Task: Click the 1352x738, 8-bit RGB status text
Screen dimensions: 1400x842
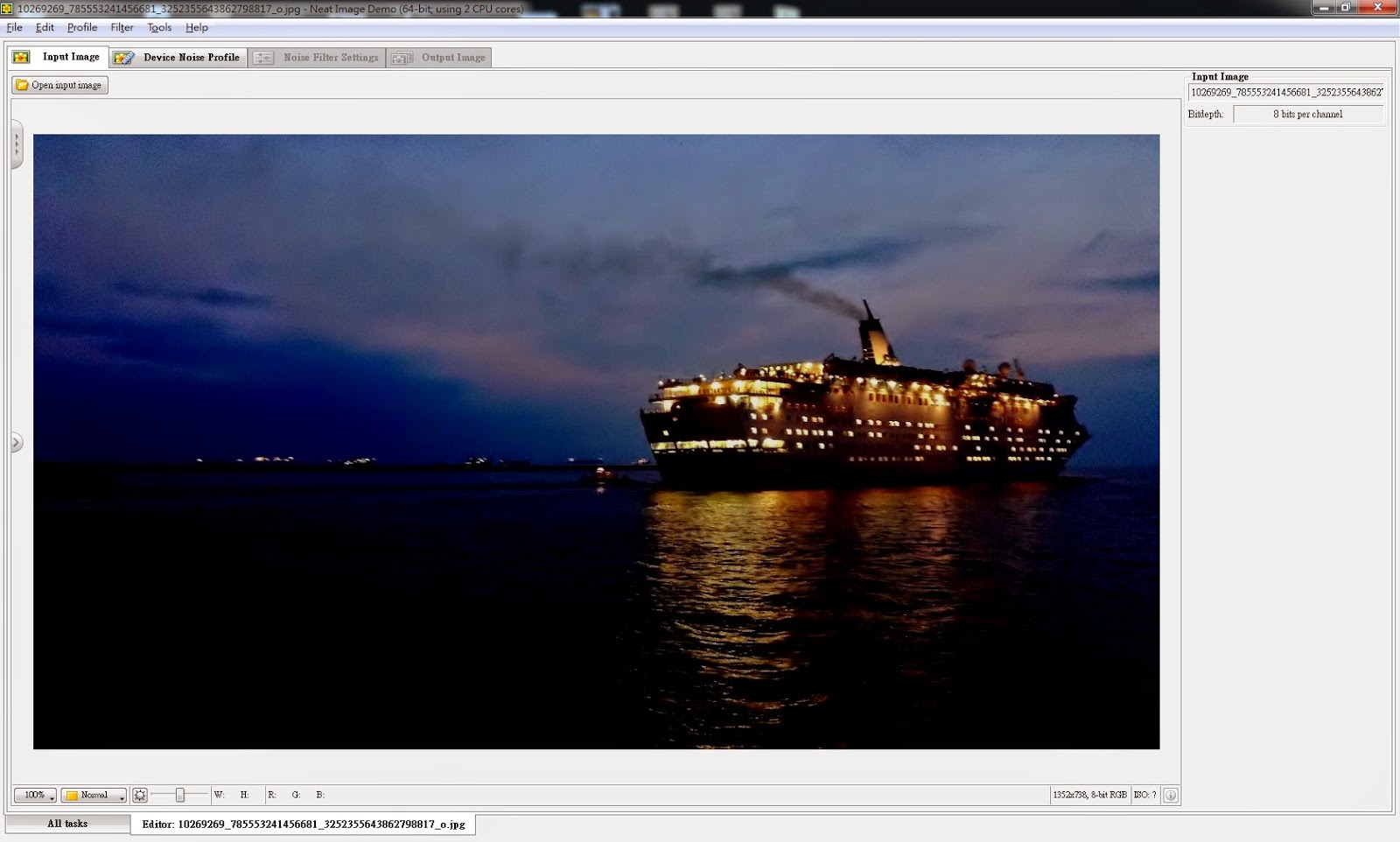Action: click(1089, 795)
